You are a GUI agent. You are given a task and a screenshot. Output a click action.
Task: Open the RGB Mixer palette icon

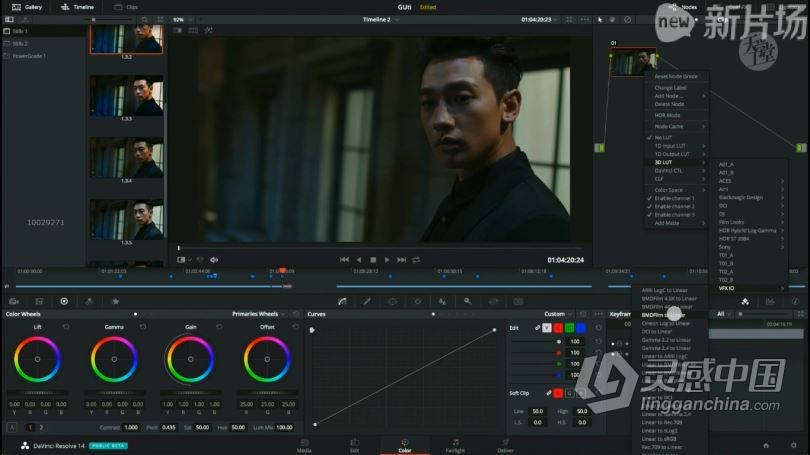tap(89, 302)
